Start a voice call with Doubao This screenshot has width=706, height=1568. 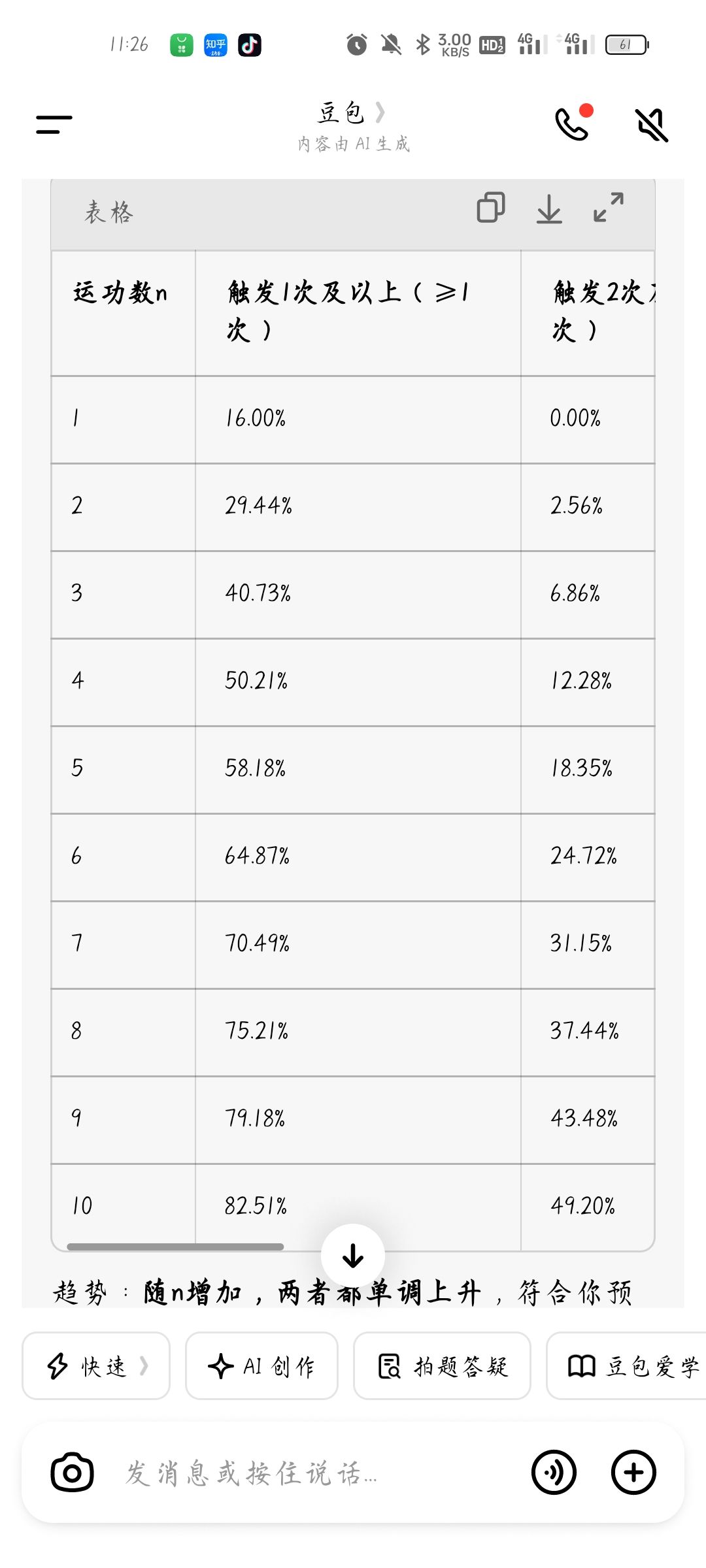point(573,123)
